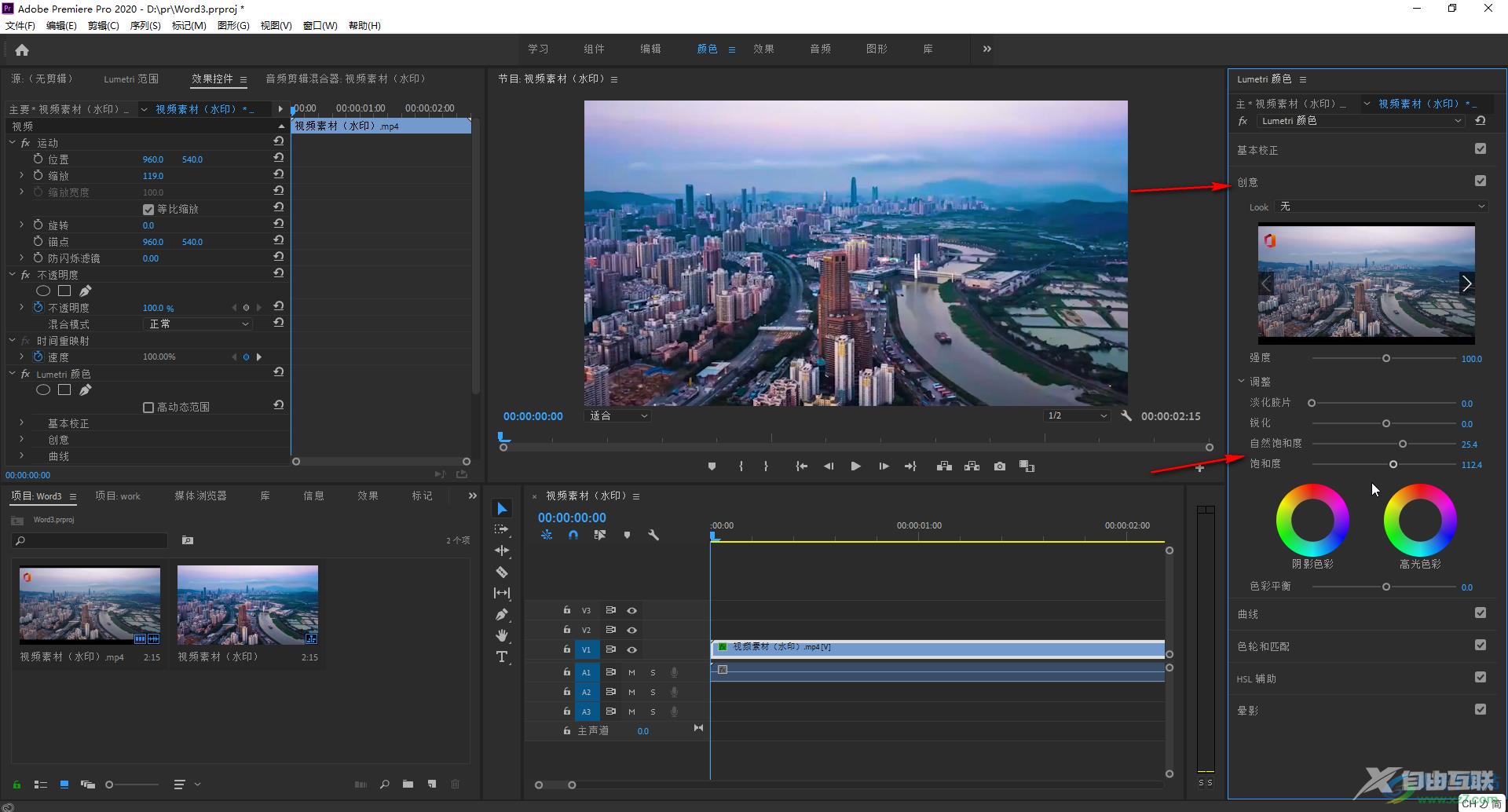1508x812 pixels.
Task: Switch to 编辑 workspace tab
Action: 650,49
